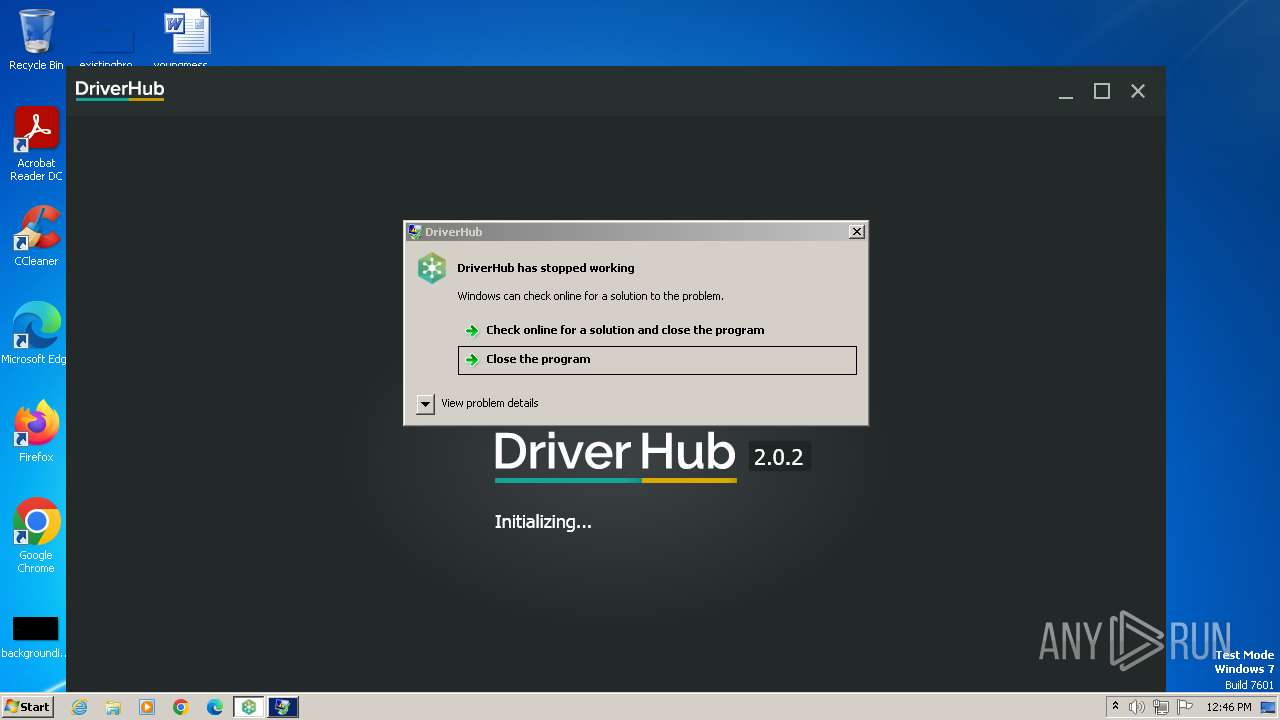1280x720 pixels.
Task: Open Firefox desktop shortcut
Action: click(x=36, y=431)
